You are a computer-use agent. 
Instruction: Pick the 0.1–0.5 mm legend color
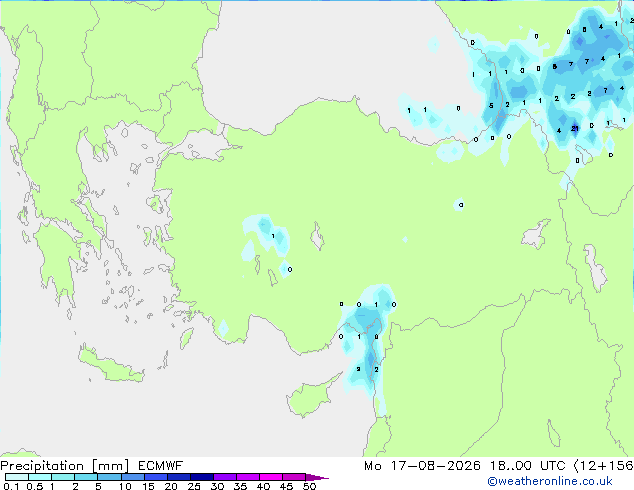[17, 477]
